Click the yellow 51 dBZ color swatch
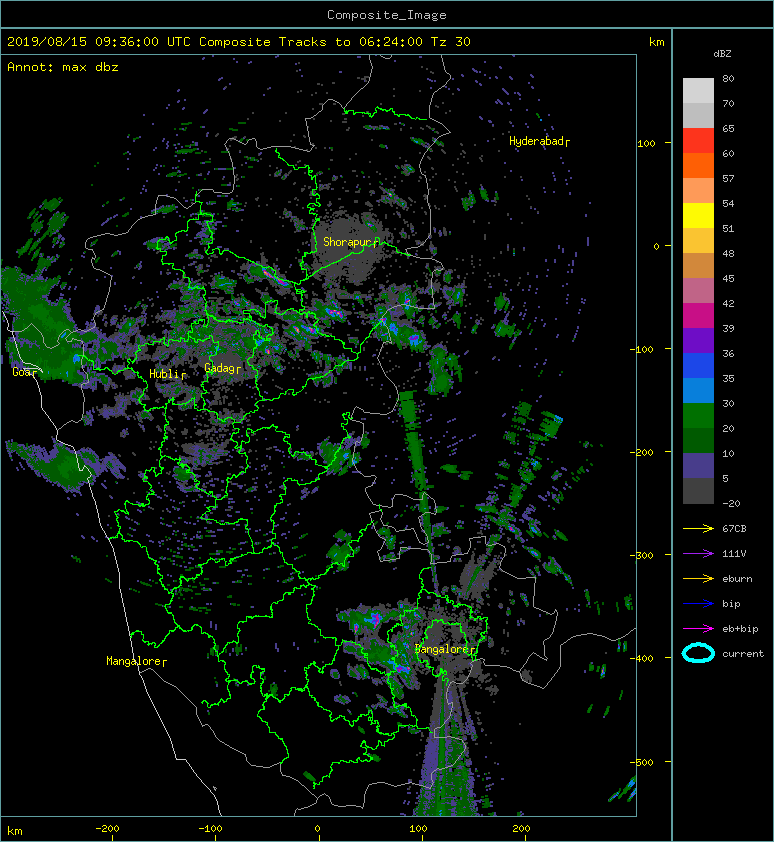 click(x=698, y=216)
